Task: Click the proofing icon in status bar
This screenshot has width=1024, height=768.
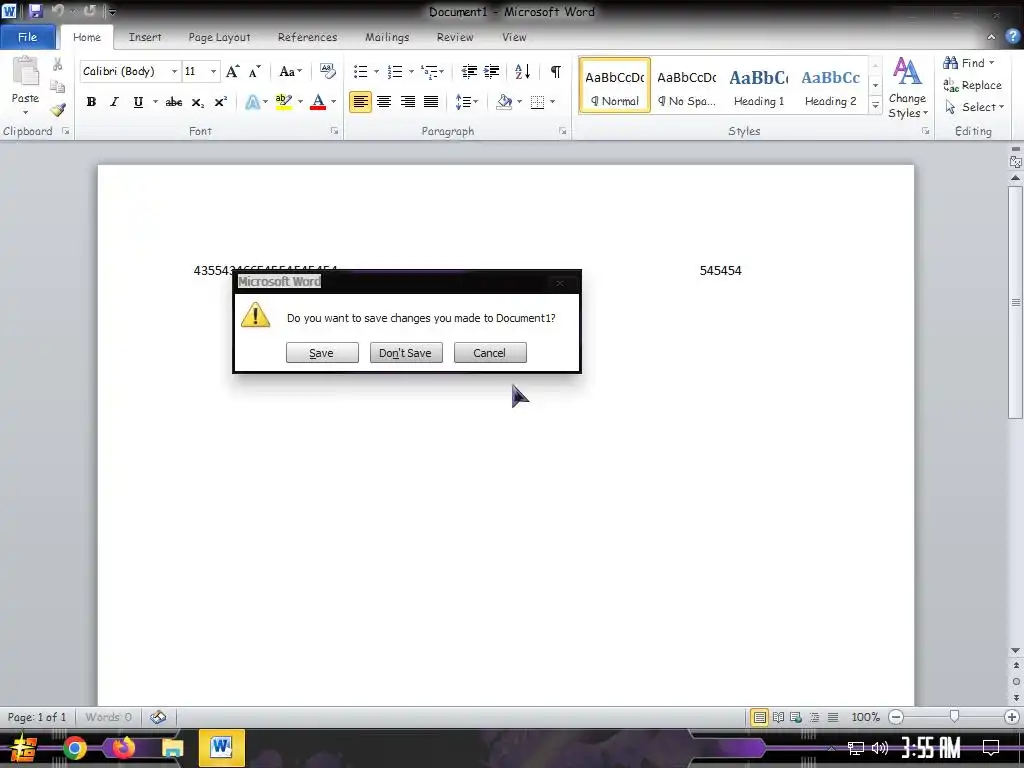Action: click(x=158, y=717)
